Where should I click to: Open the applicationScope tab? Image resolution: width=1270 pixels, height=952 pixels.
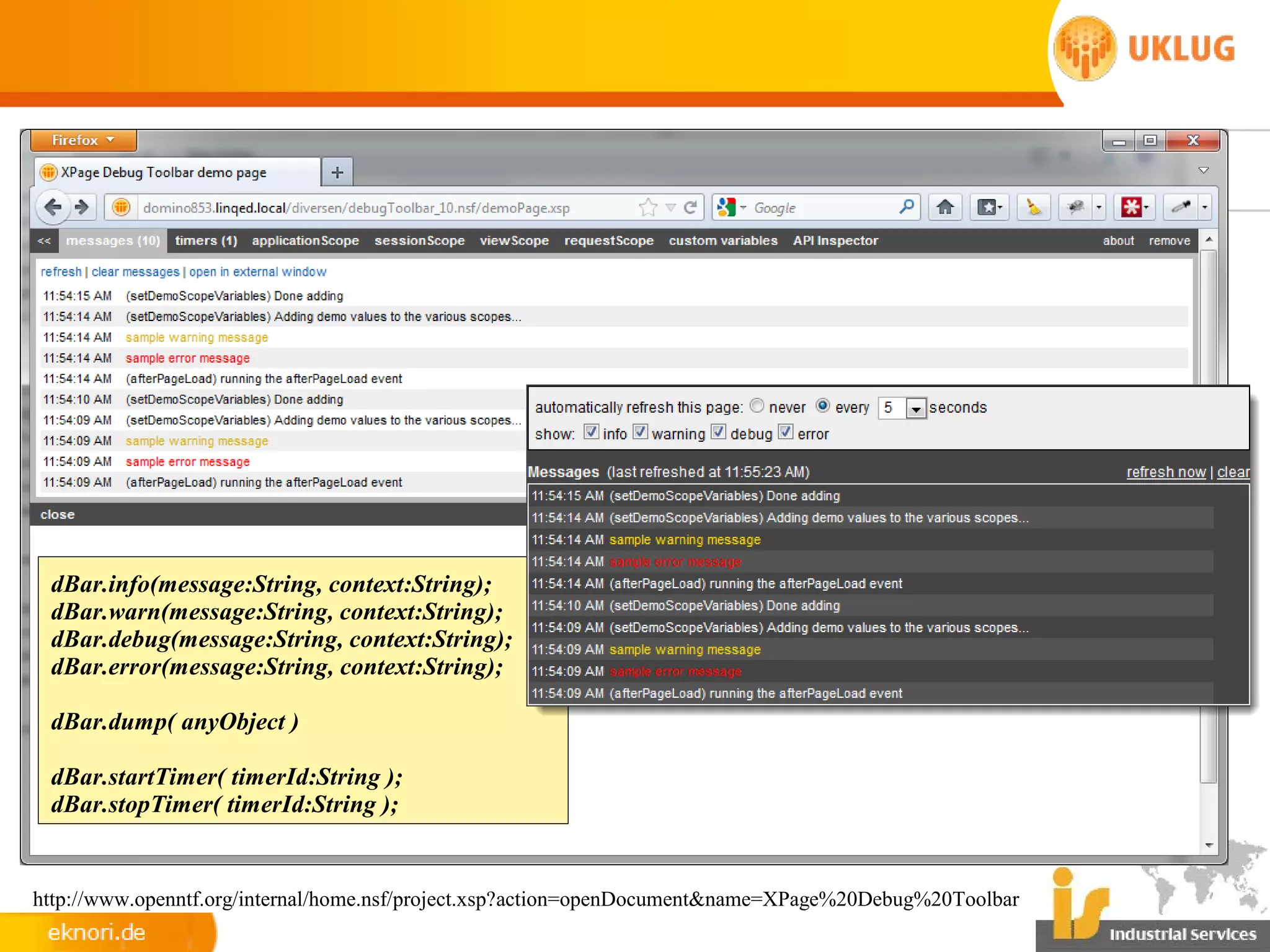click(305, 240)
